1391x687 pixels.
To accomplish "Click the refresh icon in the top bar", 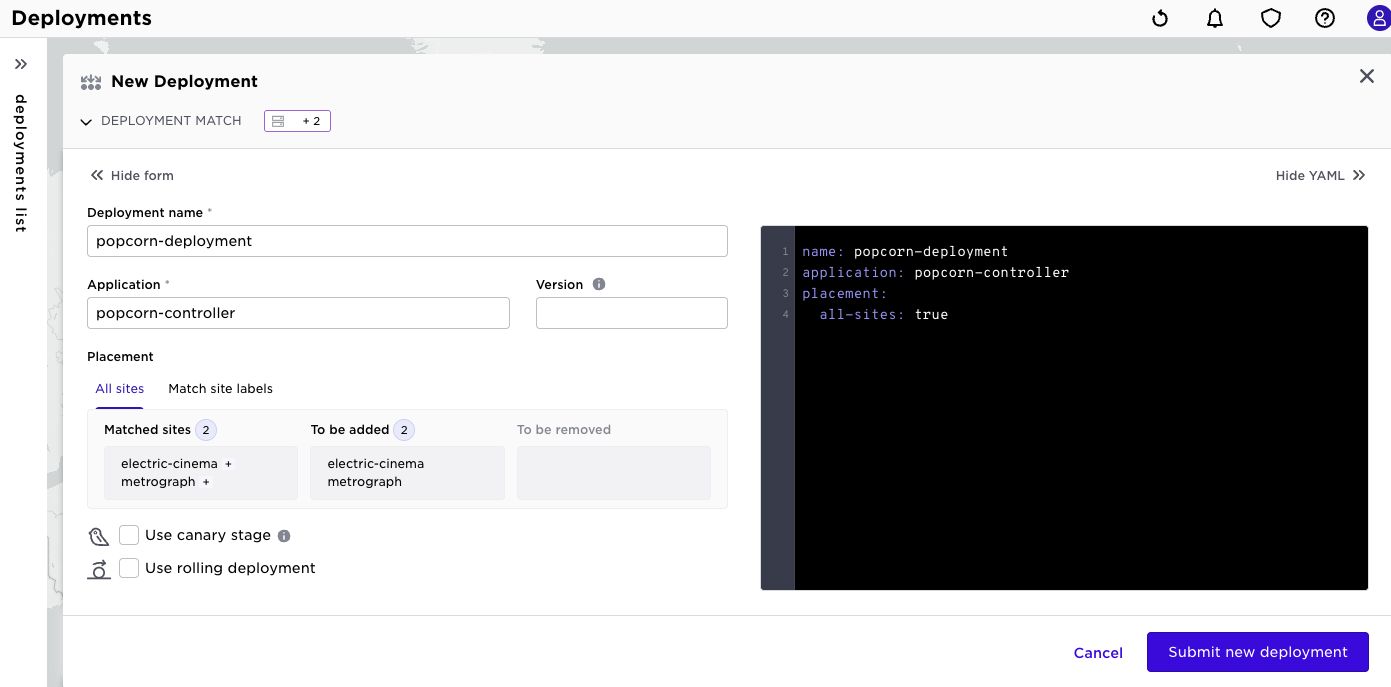I will pos(1159,17).
